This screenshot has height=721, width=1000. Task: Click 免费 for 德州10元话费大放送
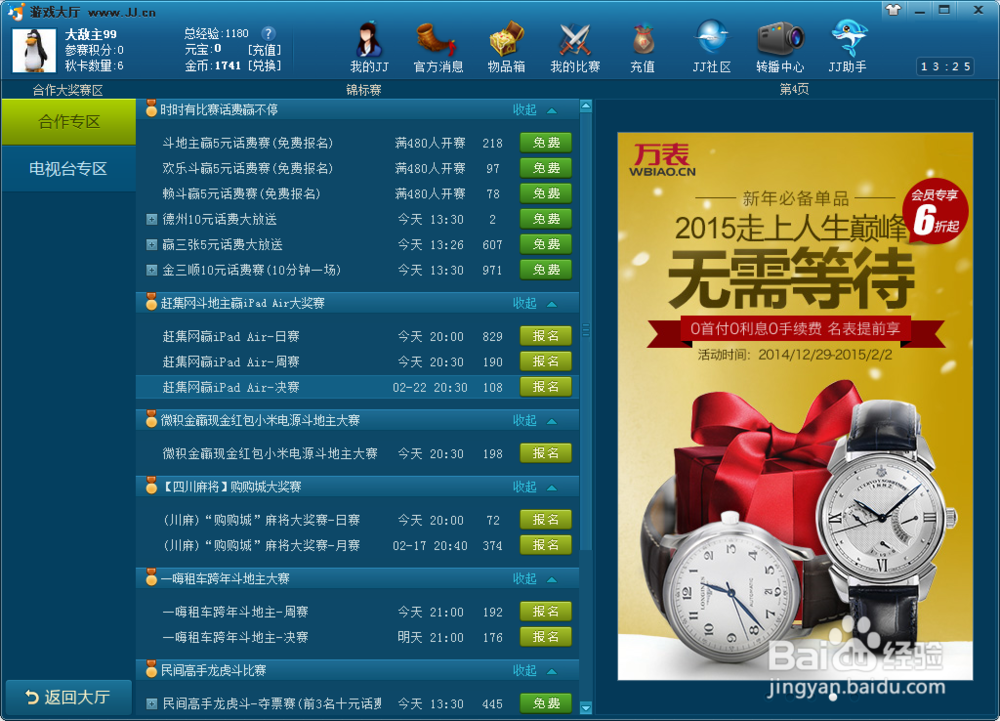(546, 219)
